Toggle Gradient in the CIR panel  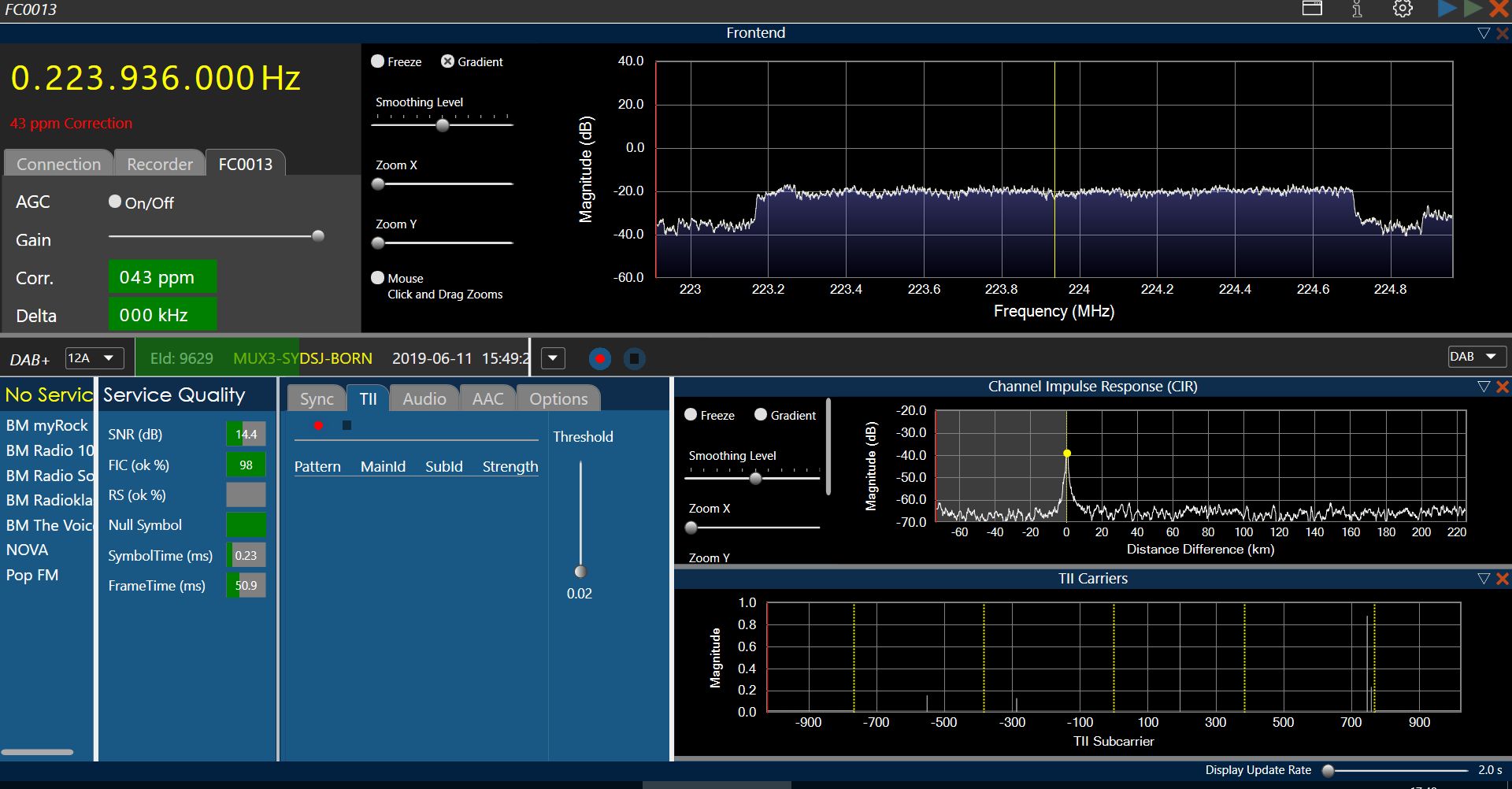coord(761,415)
